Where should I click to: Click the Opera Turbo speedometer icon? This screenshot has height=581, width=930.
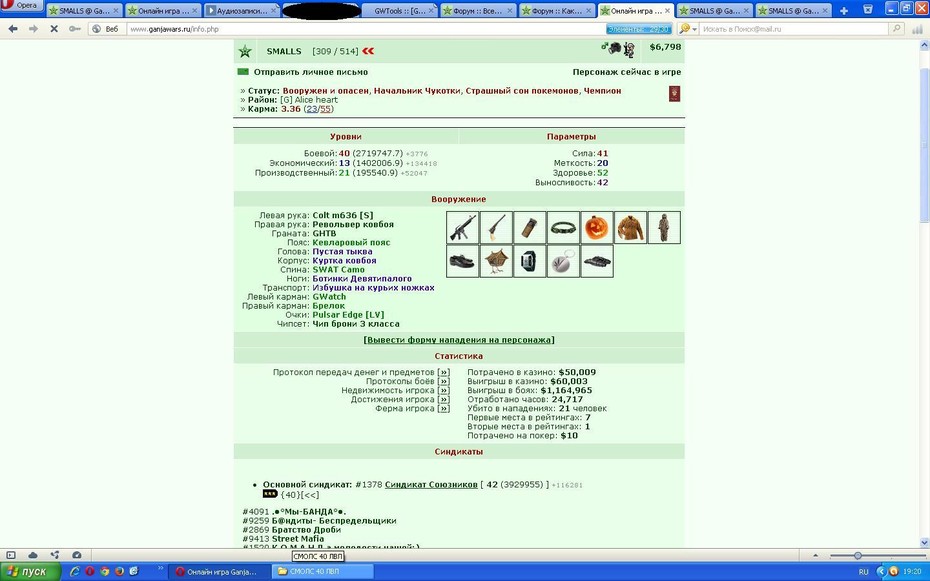click(77, 555)
